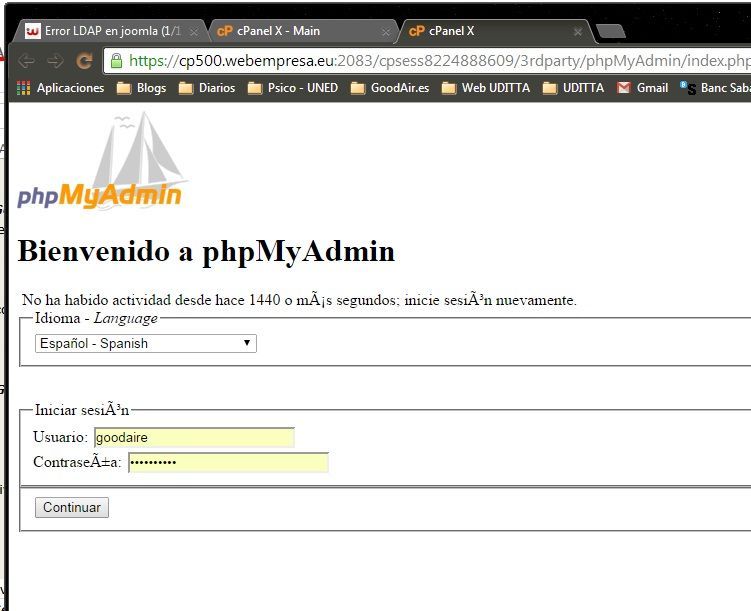Screen dimensions: 751x611
Task: Click the Bienvenido a phpMyAdmin heading
Action: click(206, 251)
